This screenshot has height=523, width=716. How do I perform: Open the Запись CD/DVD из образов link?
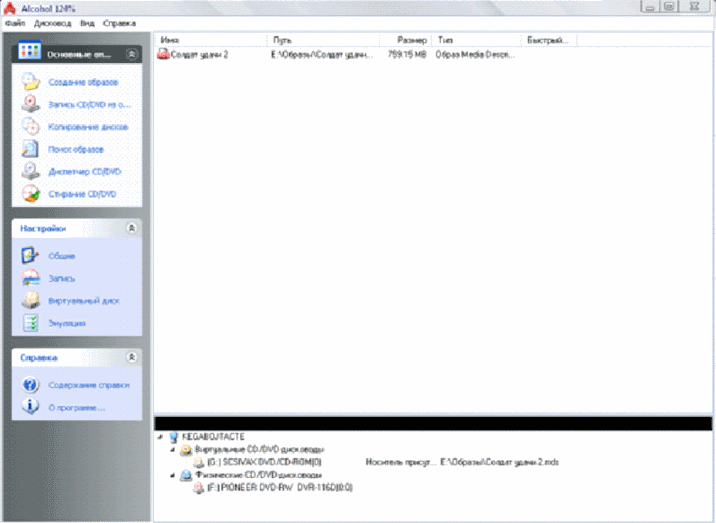[90, 105]
